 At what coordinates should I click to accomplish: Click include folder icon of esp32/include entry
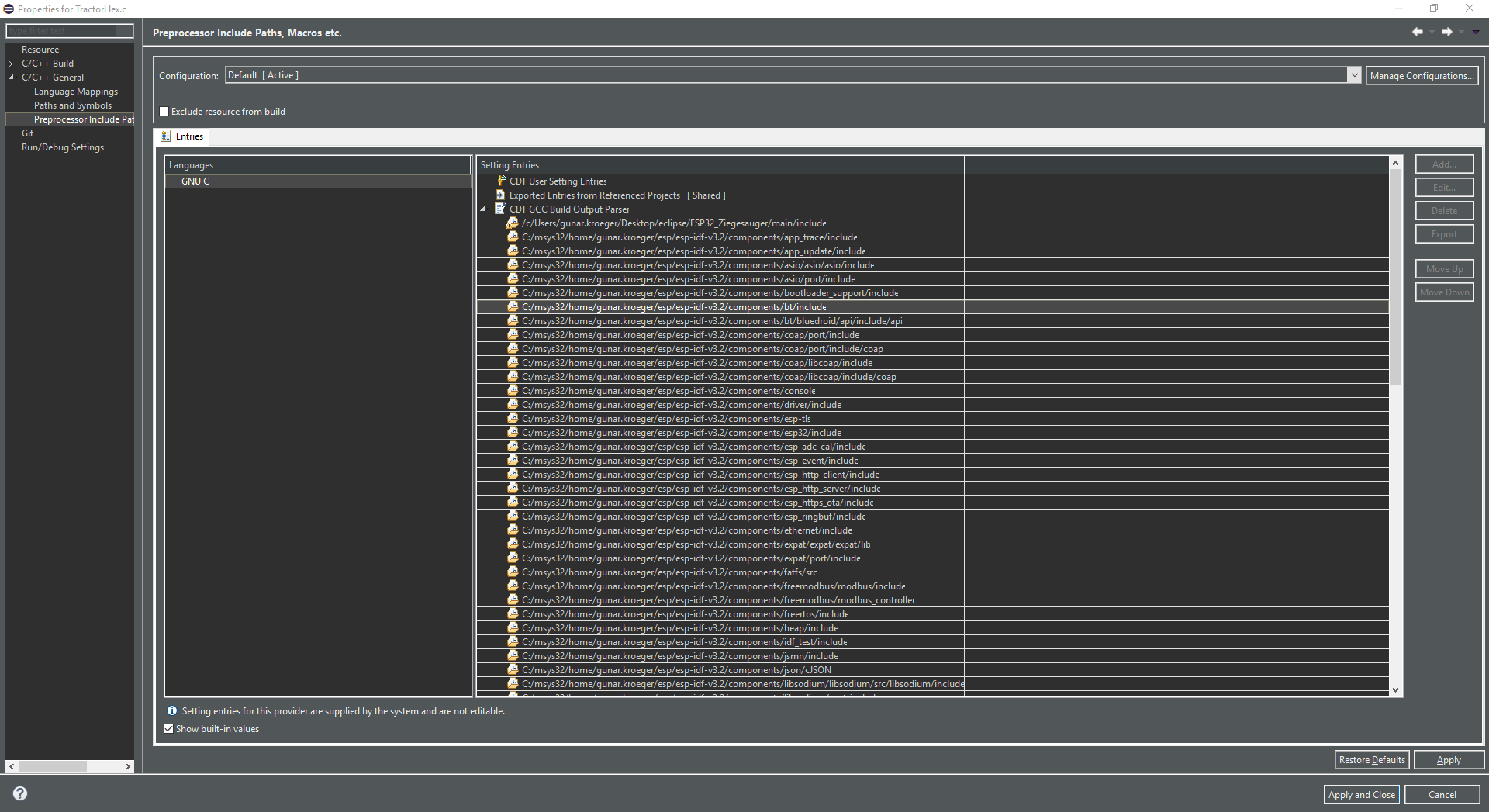pos(513,432)
